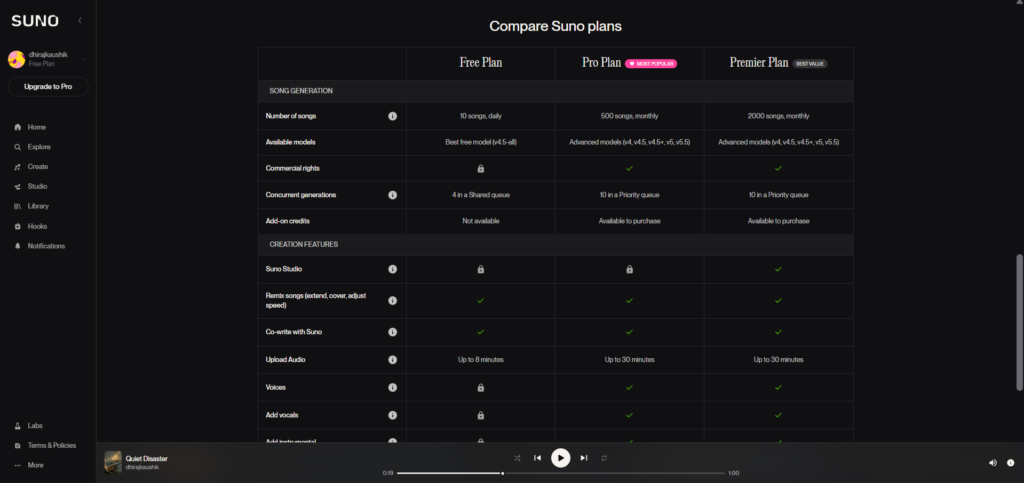Image resolution: width=1024 pixels, height=483 pixels.
Task: Click the Studio icon in sidebar
Action: coord(18,187)
